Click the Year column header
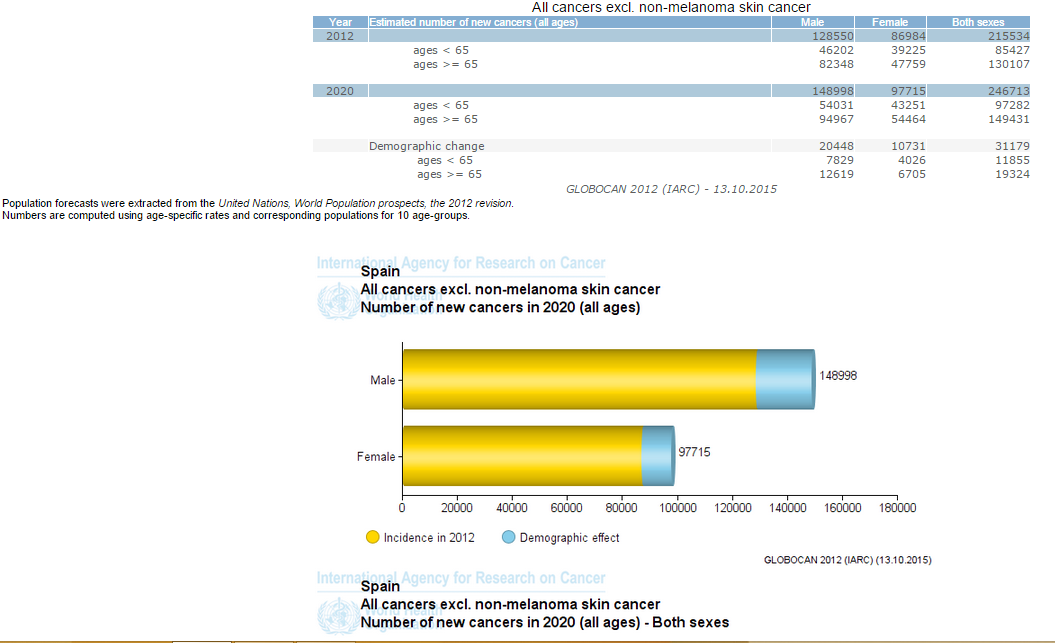The height and width of the screenshot is (643, 1055). point(340,22)
